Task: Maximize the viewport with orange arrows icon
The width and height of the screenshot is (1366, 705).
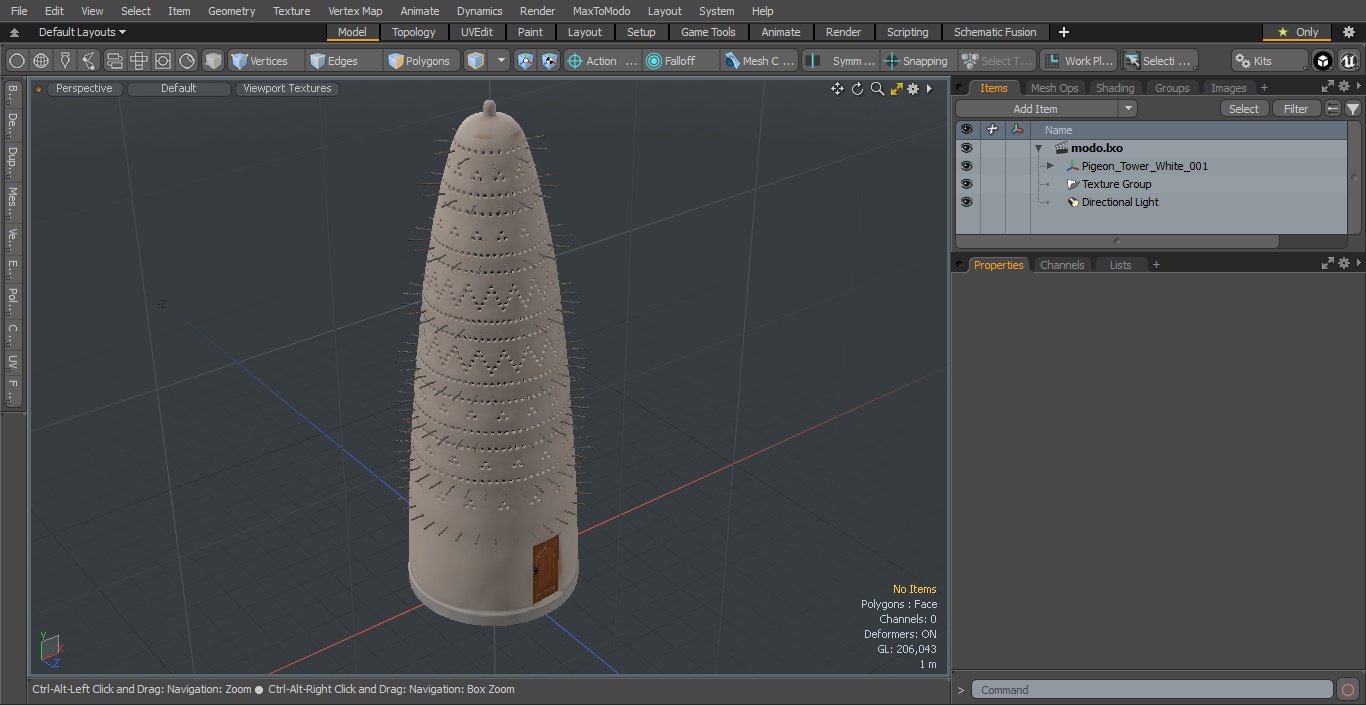Action: tap(896, 89)
